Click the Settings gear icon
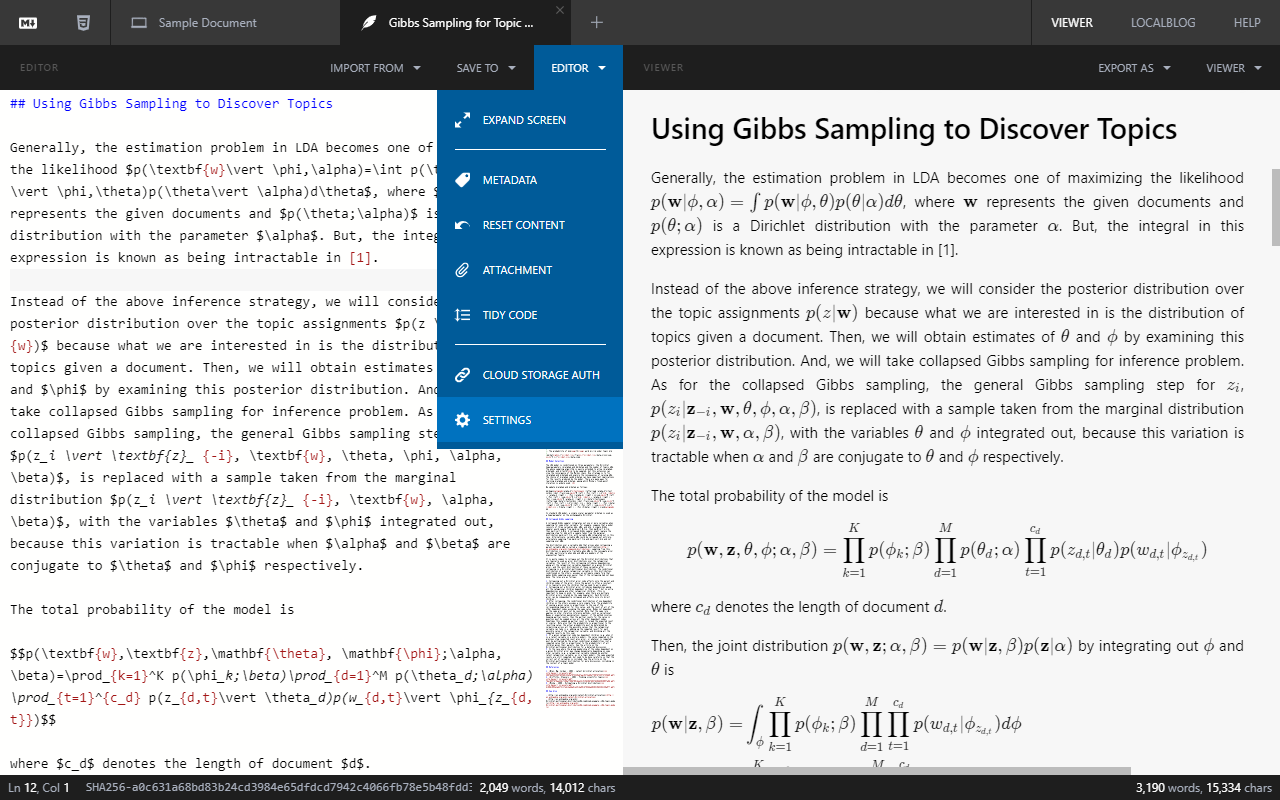The image size is (1280, 800). (x=462, y=420)
